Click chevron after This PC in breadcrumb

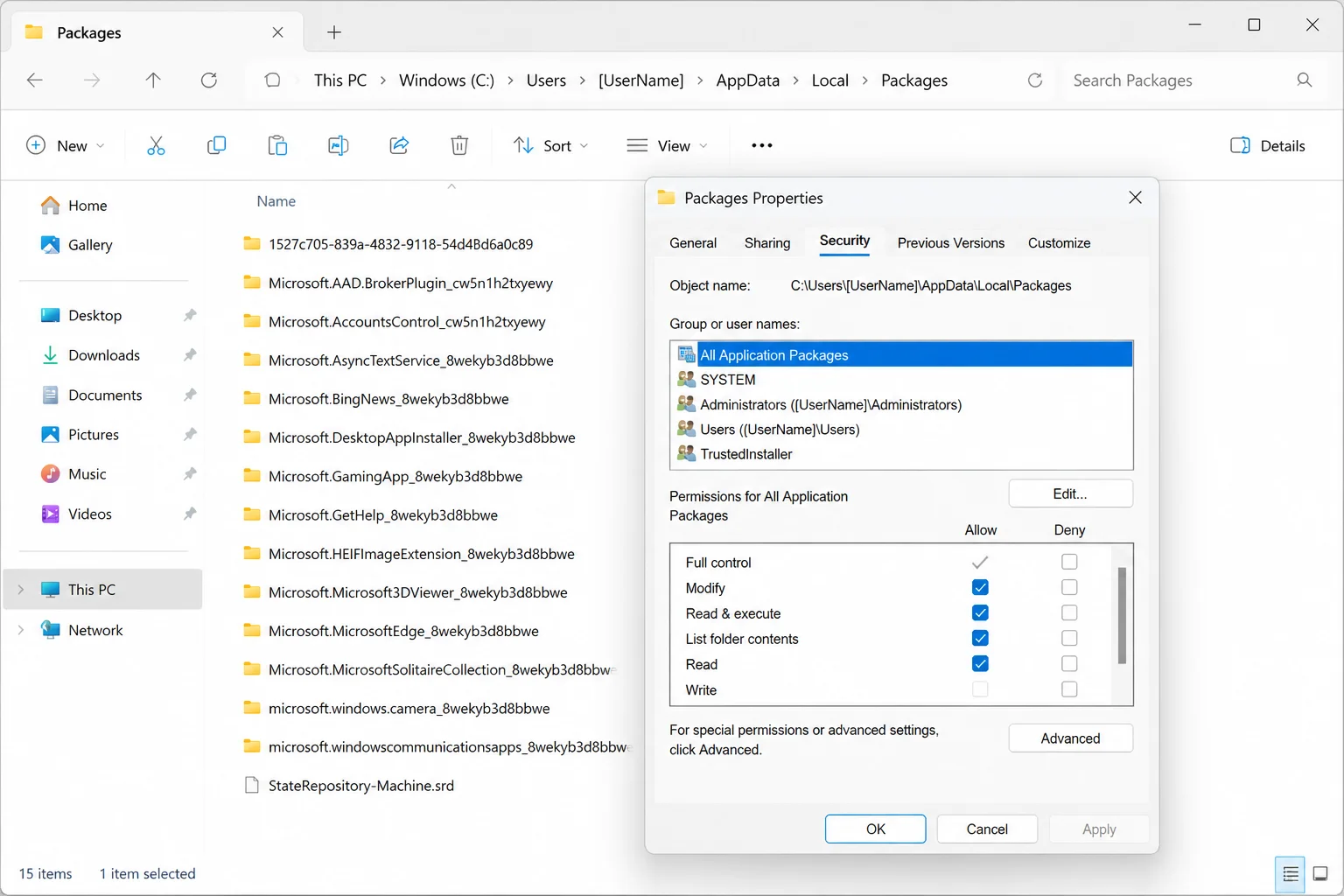383,80
